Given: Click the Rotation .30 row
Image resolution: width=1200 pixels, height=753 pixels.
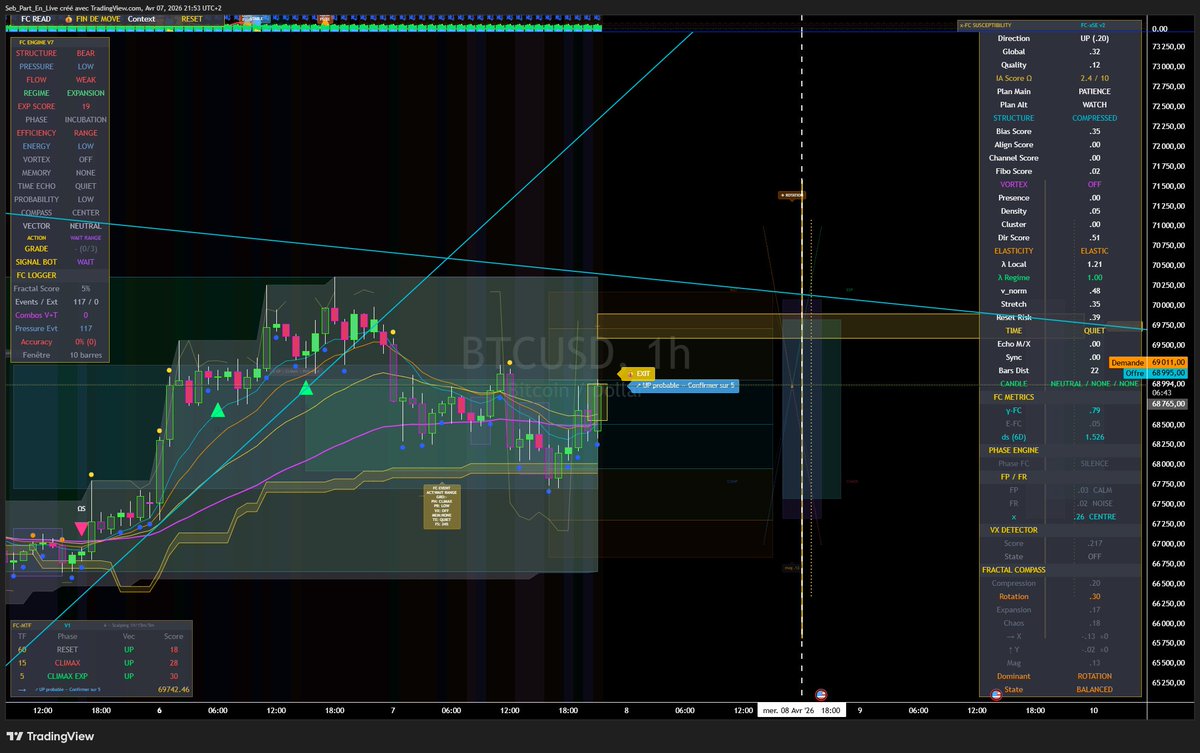Looking at the screenshot, I should click(x=1060, y=596).
